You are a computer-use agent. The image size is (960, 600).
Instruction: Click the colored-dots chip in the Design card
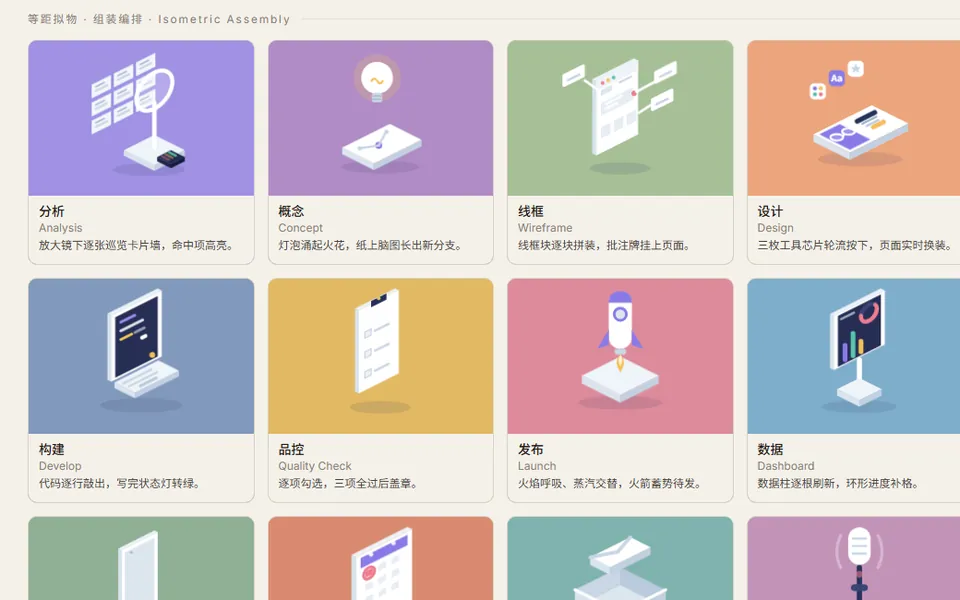click(817, 92)
